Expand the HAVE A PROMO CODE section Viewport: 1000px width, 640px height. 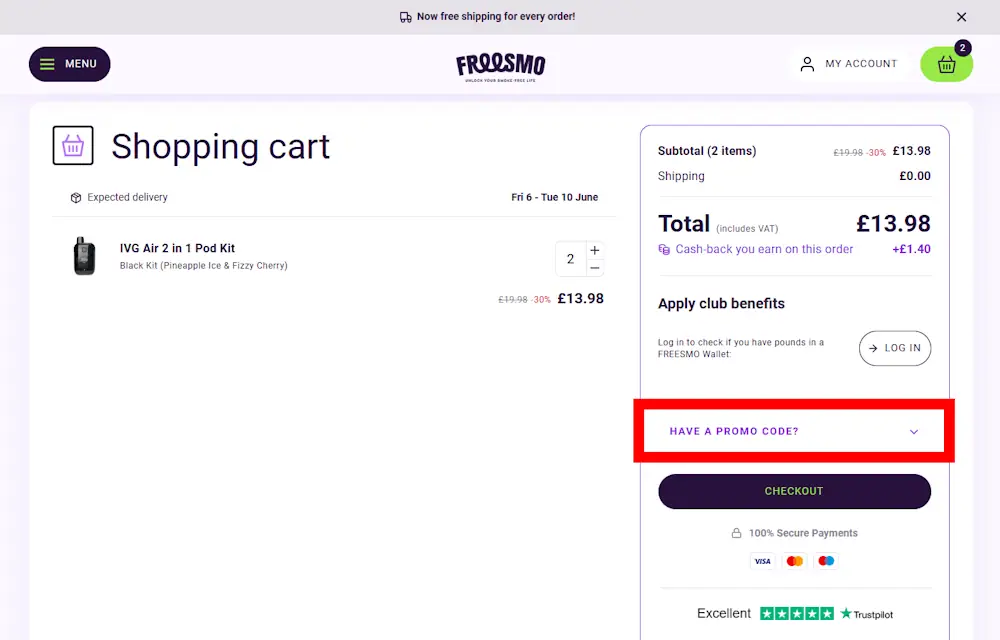[x=794, y=431]
